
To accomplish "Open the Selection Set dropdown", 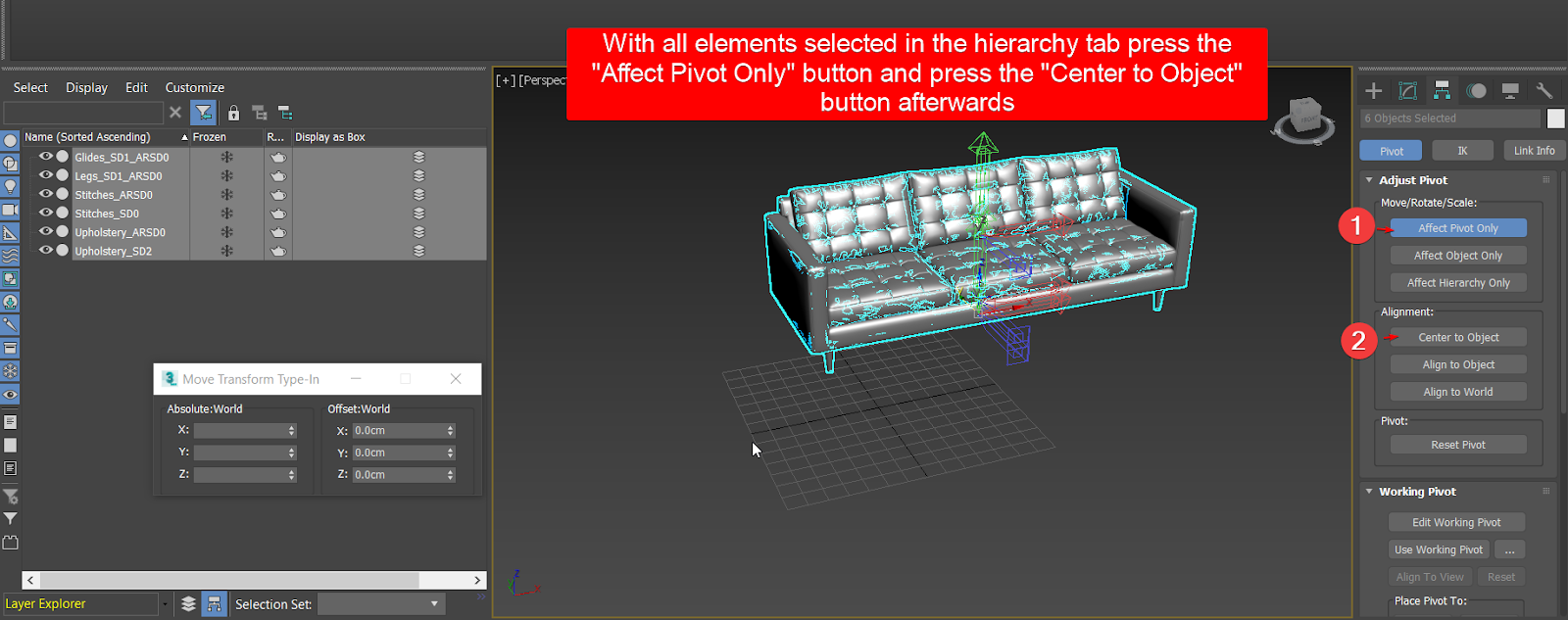I will click(380, 604).
